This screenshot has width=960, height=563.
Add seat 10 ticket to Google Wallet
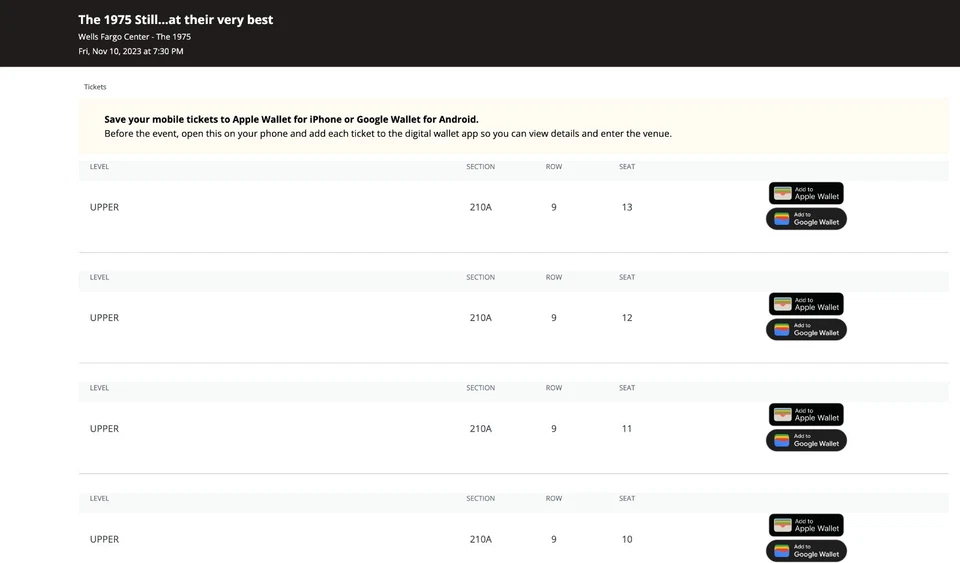pyautogui.click(x=806, y=551)
